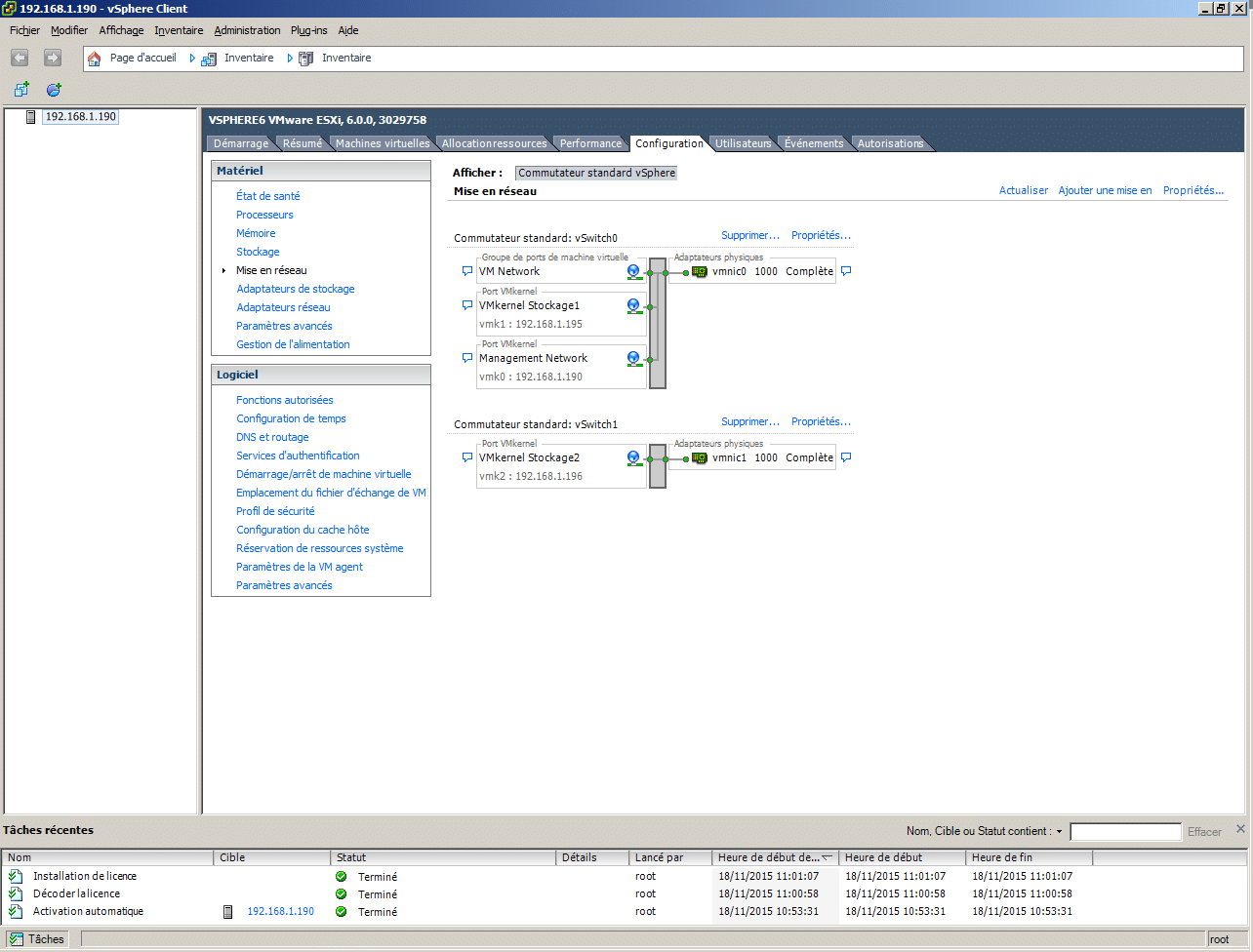The image size is (1253, 952).
Task: Click the back navigation arrow
Action: coord(20,59)
